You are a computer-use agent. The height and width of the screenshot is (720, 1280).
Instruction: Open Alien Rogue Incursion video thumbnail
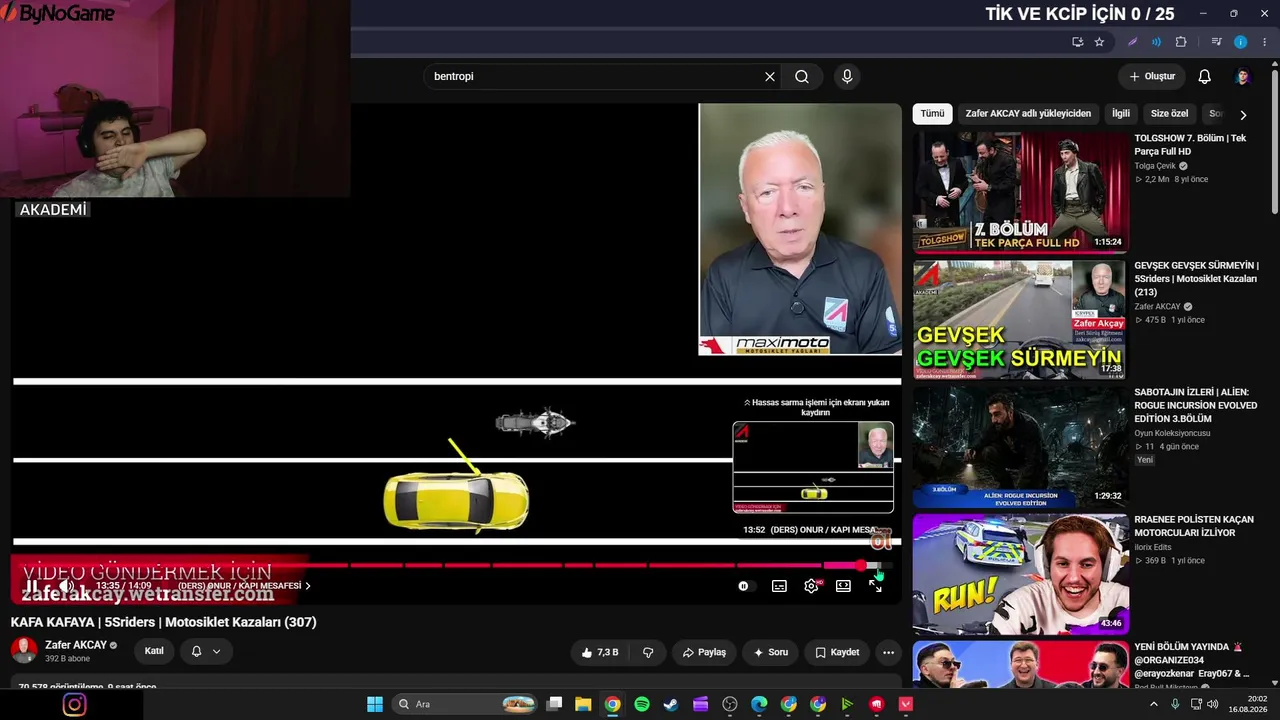(1020, 447)
